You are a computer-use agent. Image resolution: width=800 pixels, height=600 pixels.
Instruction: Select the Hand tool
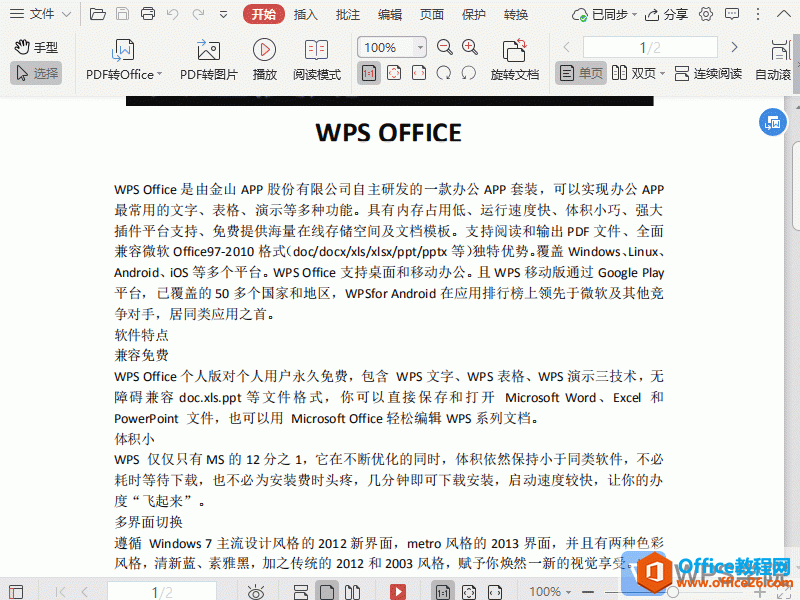(35, 46)
